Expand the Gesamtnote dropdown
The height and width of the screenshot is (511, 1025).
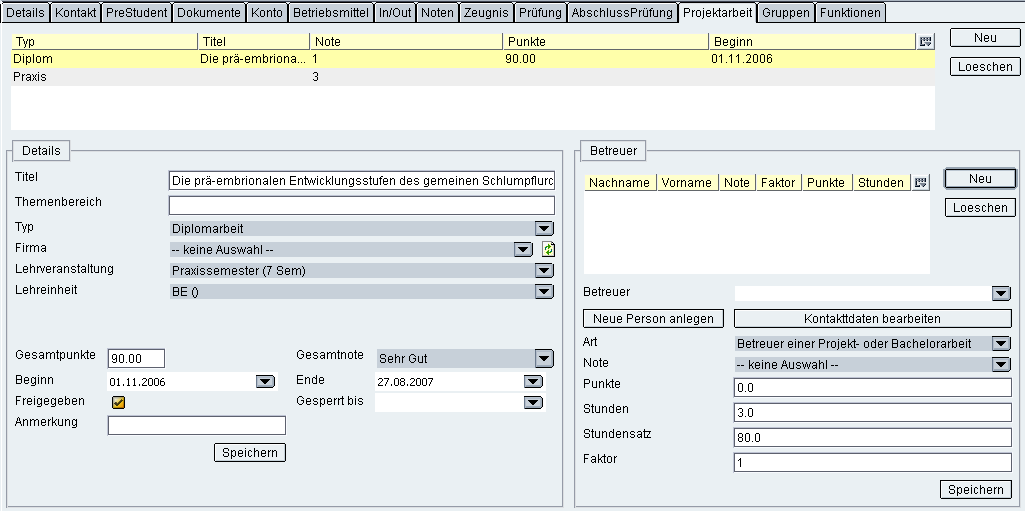click(x=544, y=358)
